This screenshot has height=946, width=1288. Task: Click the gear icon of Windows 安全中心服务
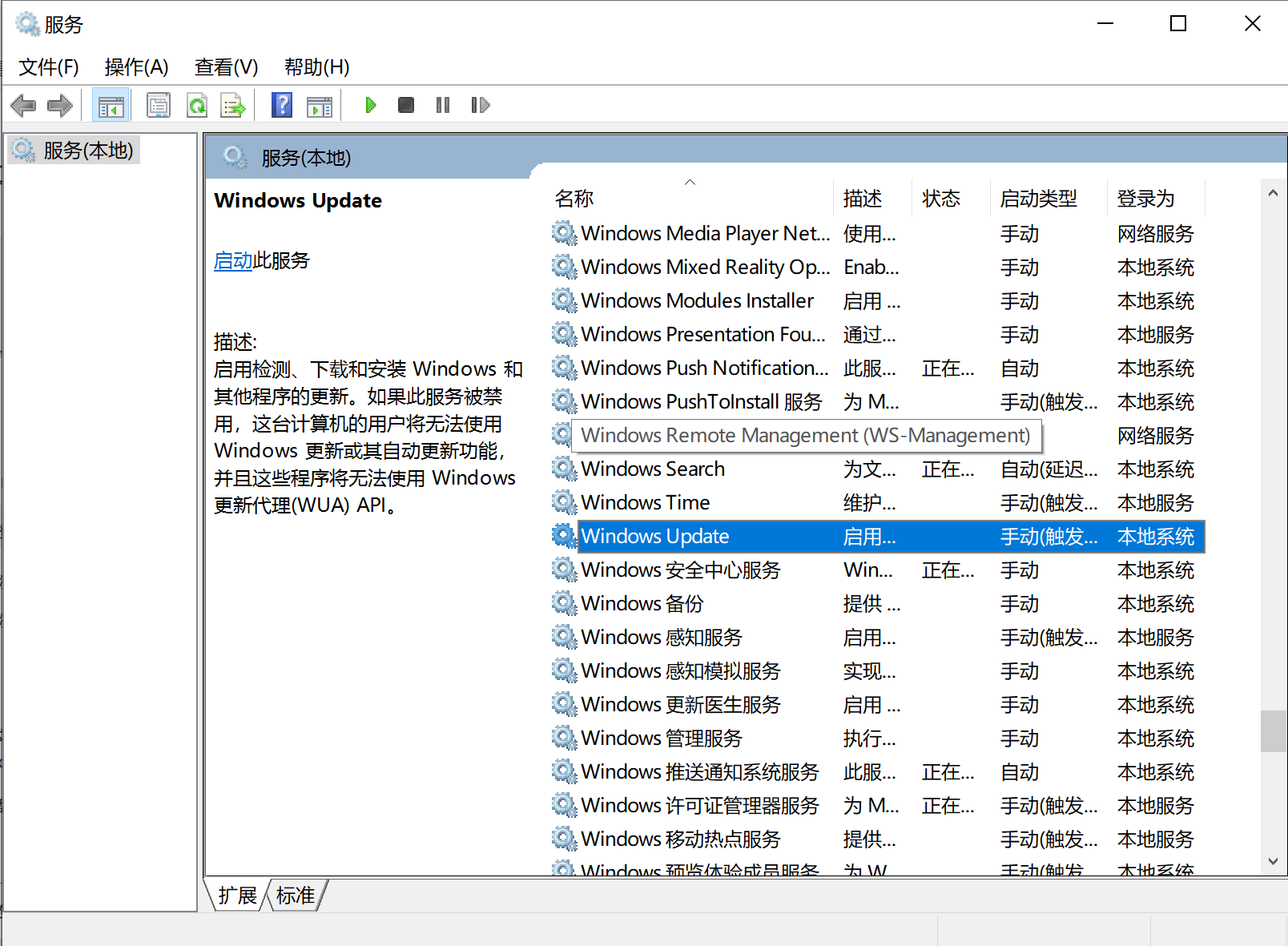click(565, 570)
